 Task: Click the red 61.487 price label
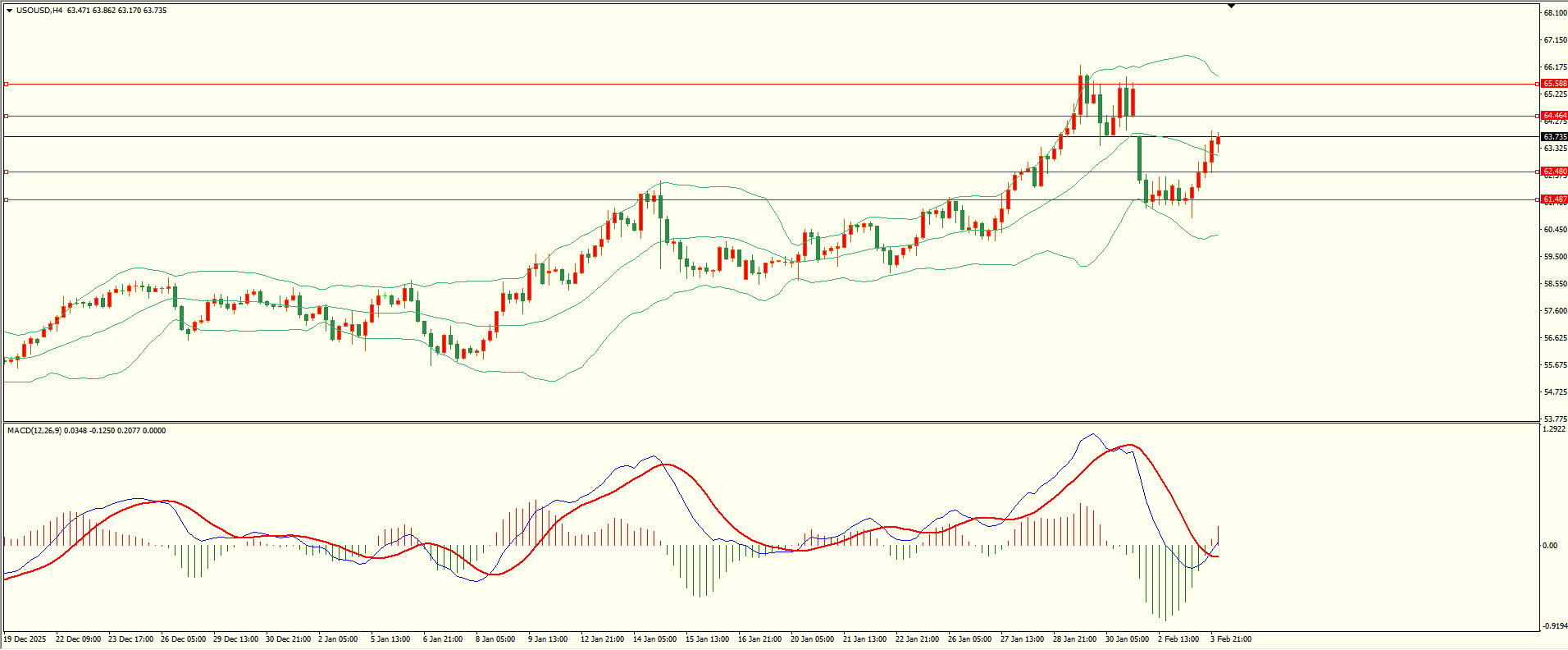pos(1554,199)
